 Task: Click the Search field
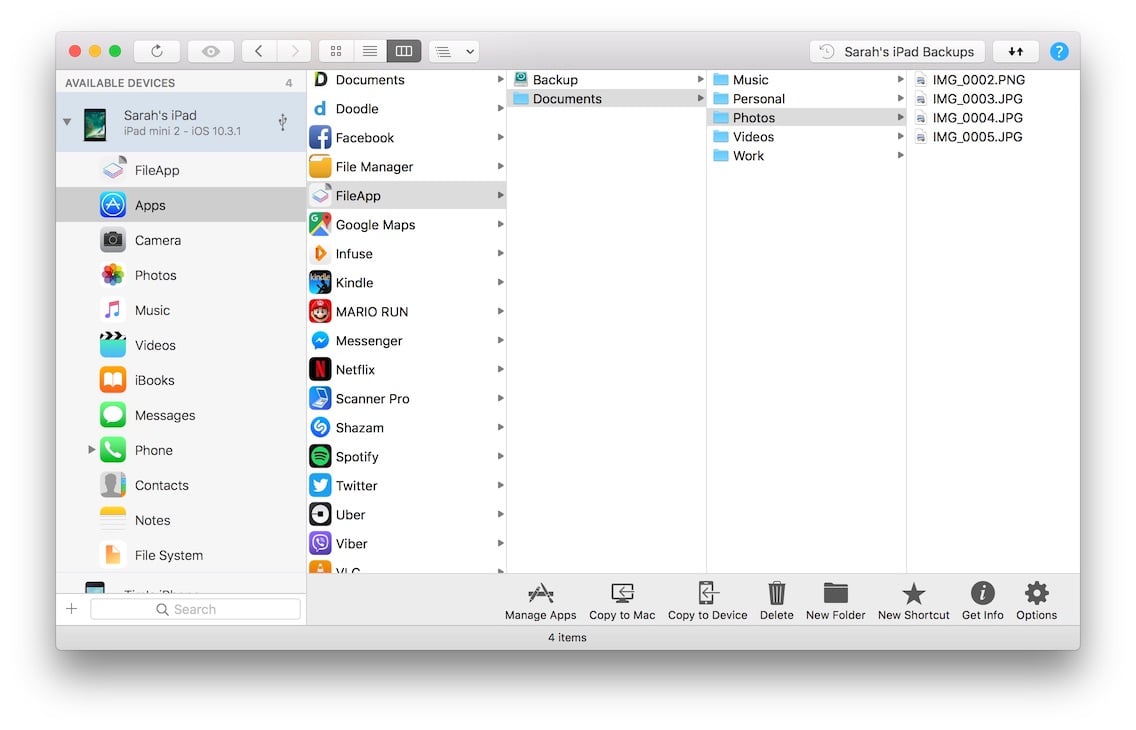click(195, 609)
